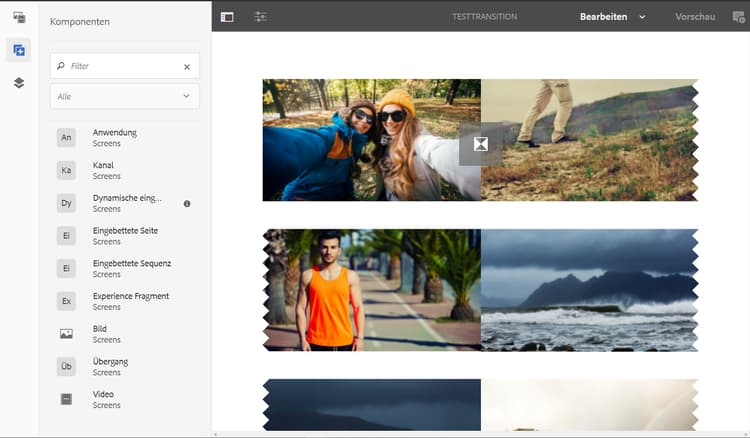The width and height of the screenshot is (750, 438).
Task: Click the Video component label
Action: pos(103,394)
